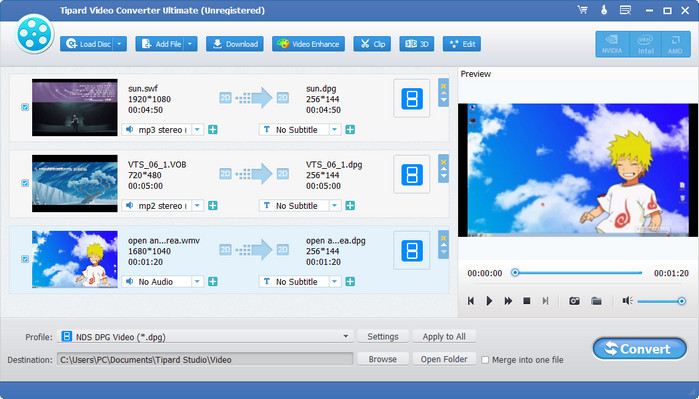
Task: Open mp3 stereo audio track dropdown for sun.swf
Action: point(197,130)
